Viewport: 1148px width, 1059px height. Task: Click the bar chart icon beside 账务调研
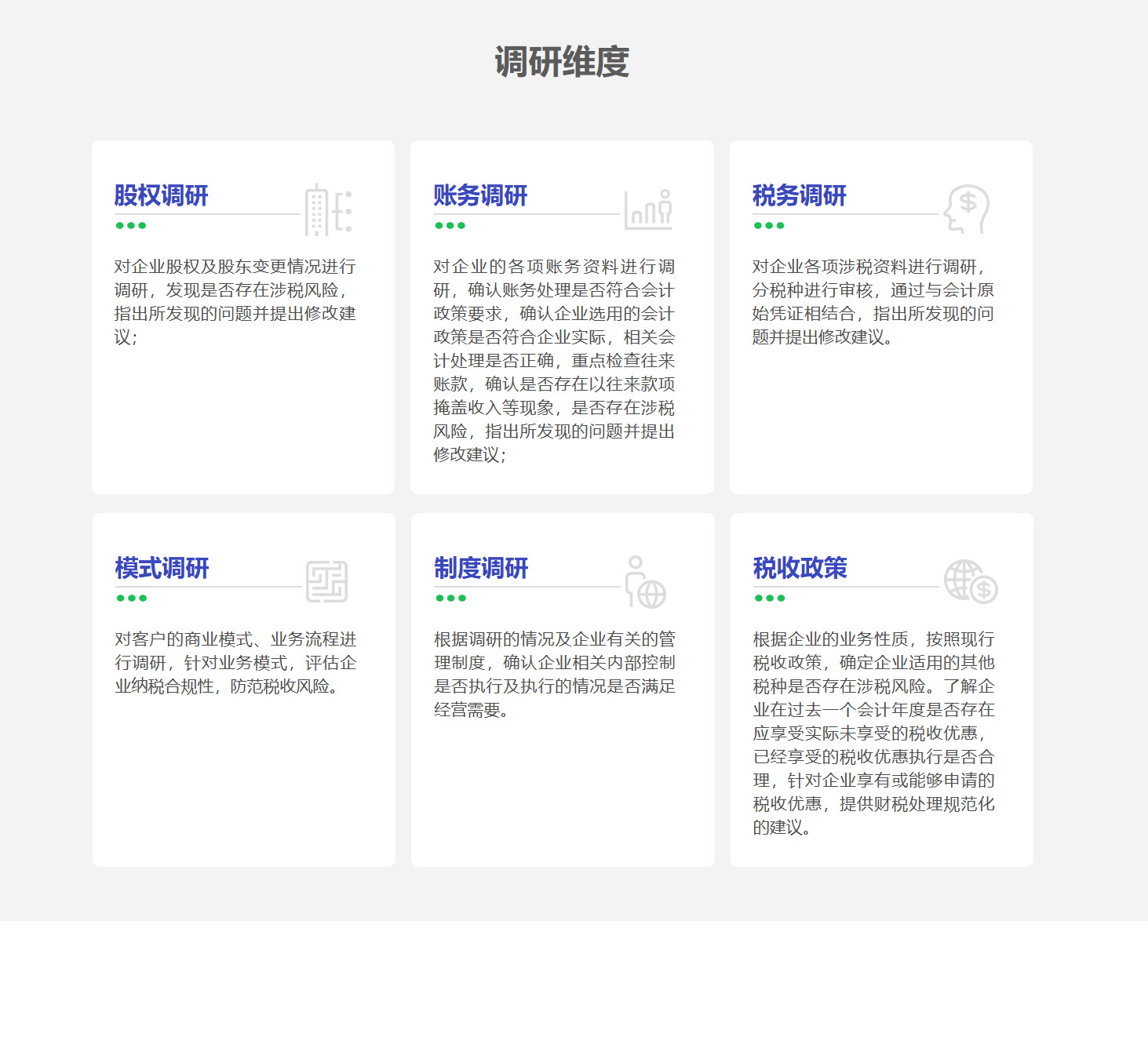coord(648,210)
